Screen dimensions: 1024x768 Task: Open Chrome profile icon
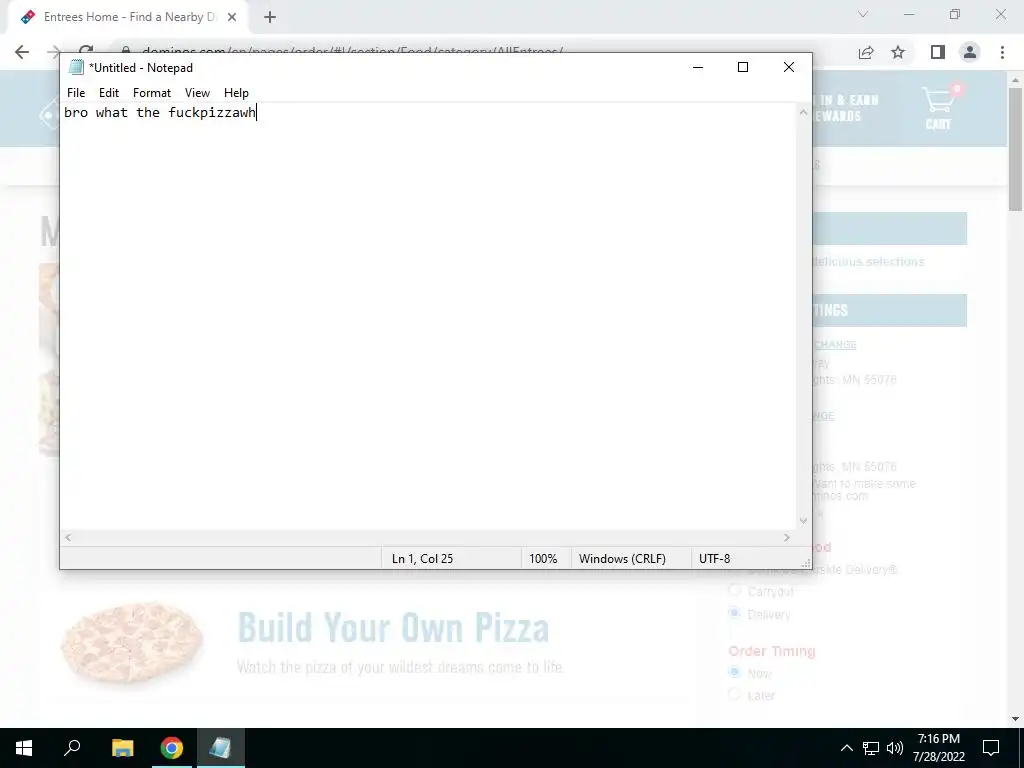click(970, 52)
